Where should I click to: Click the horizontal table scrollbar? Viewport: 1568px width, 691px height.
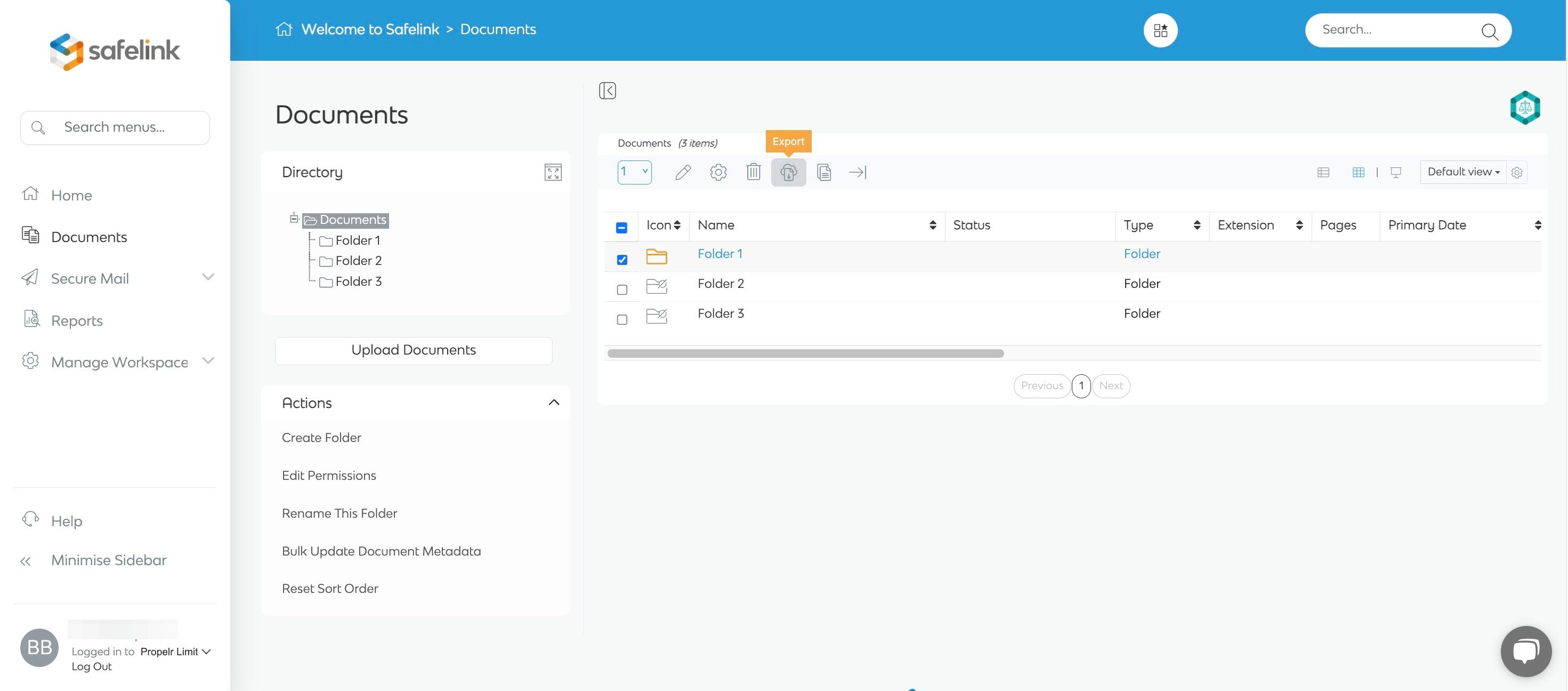click(805, 353)
